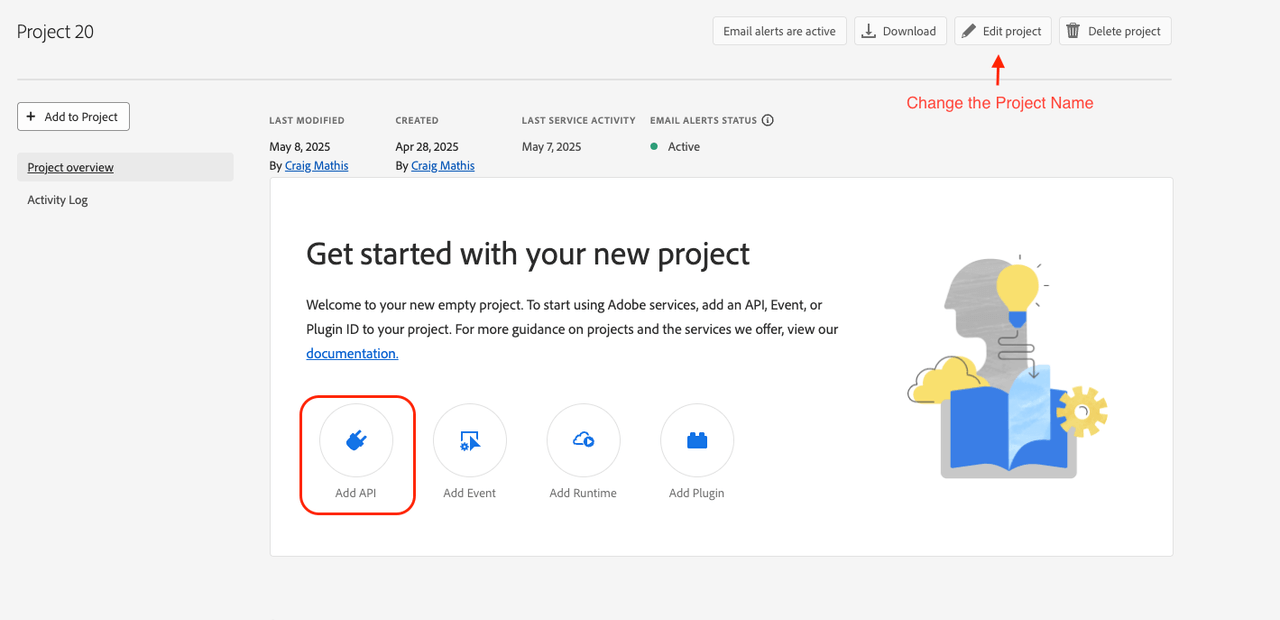Click the Email alerts are active button
The height and width of the screenshot is (620, 1280).
click(x=780, y=31)
